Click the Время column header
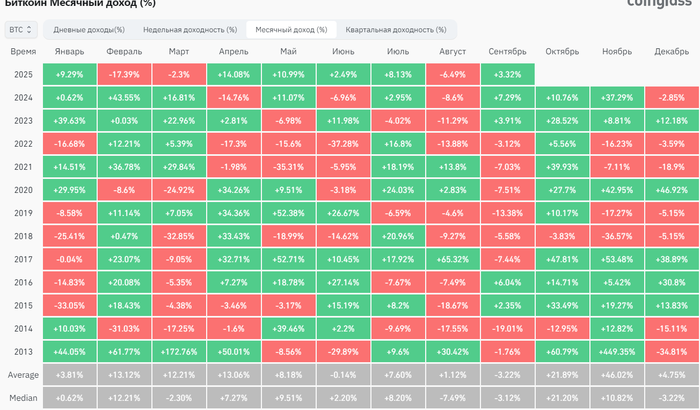This screenshot has height=410, width=700. [23, 51]
